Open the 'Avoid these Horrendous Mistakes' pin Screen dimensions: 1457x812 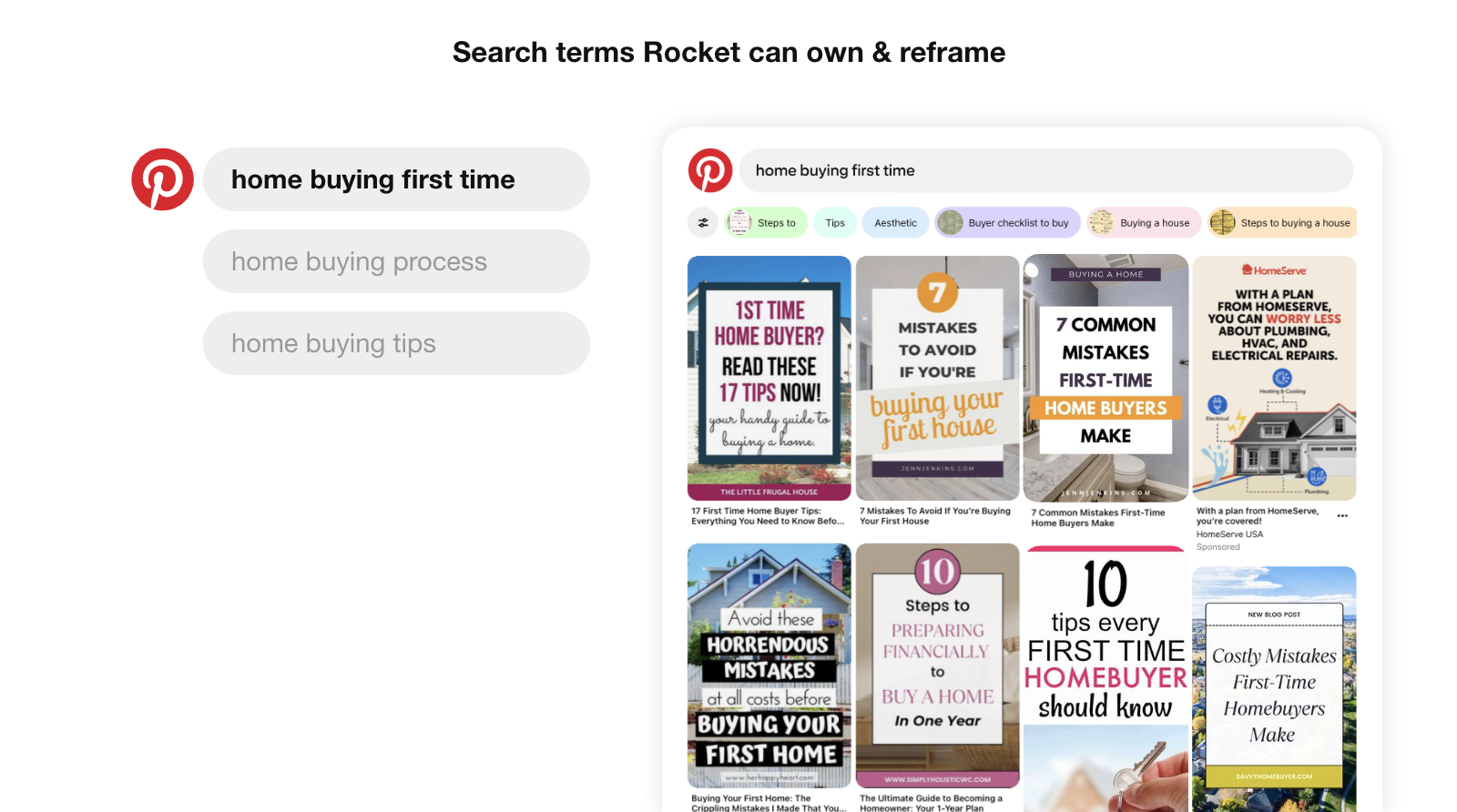click(769, 665)
